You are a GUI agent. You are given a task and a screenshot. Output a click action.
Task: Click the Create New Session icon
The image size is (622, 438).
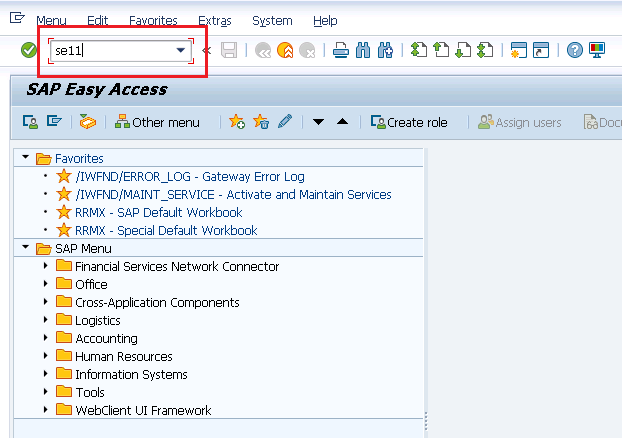[x=518, y=50]
